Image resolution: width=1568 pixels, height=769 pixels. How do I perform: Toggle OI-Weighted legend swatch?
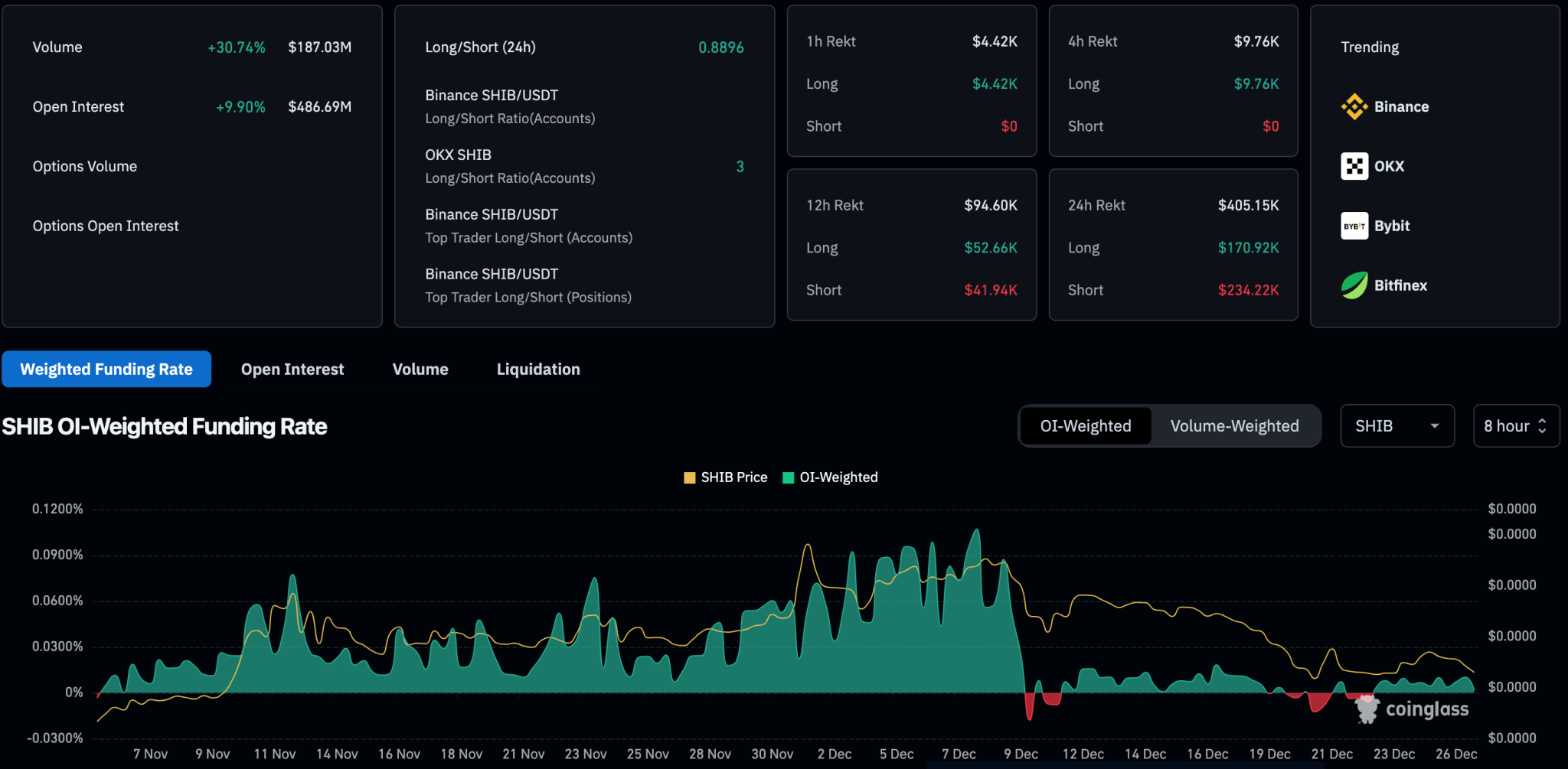click(x=788, y=477)
